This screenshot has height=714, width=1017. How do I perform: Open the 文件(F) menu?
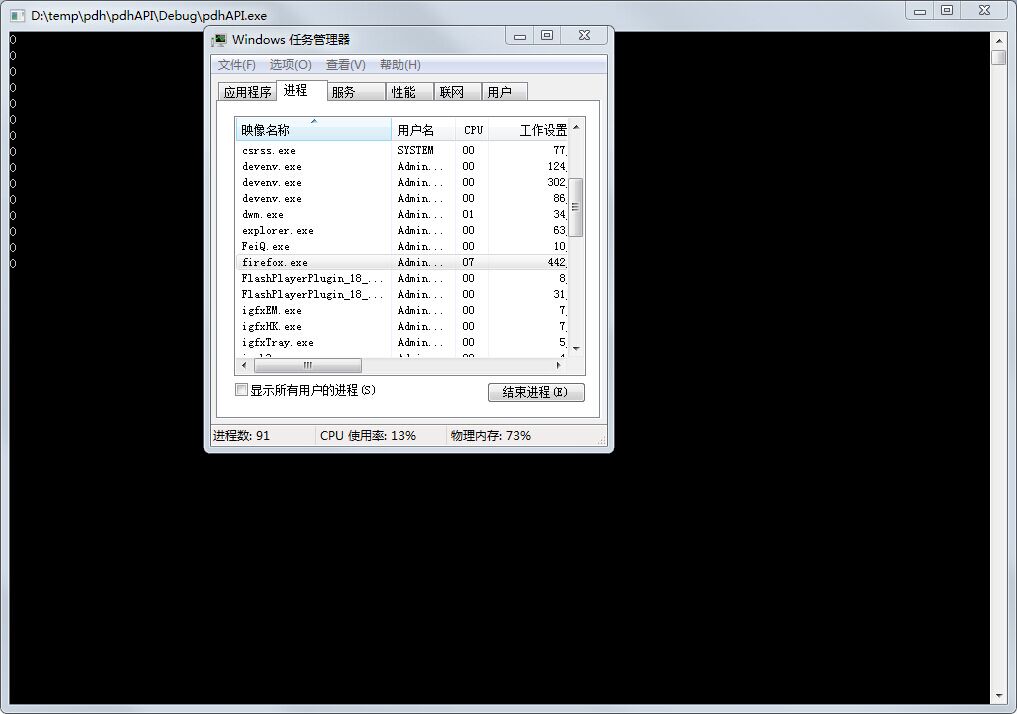tap(237, 65)
